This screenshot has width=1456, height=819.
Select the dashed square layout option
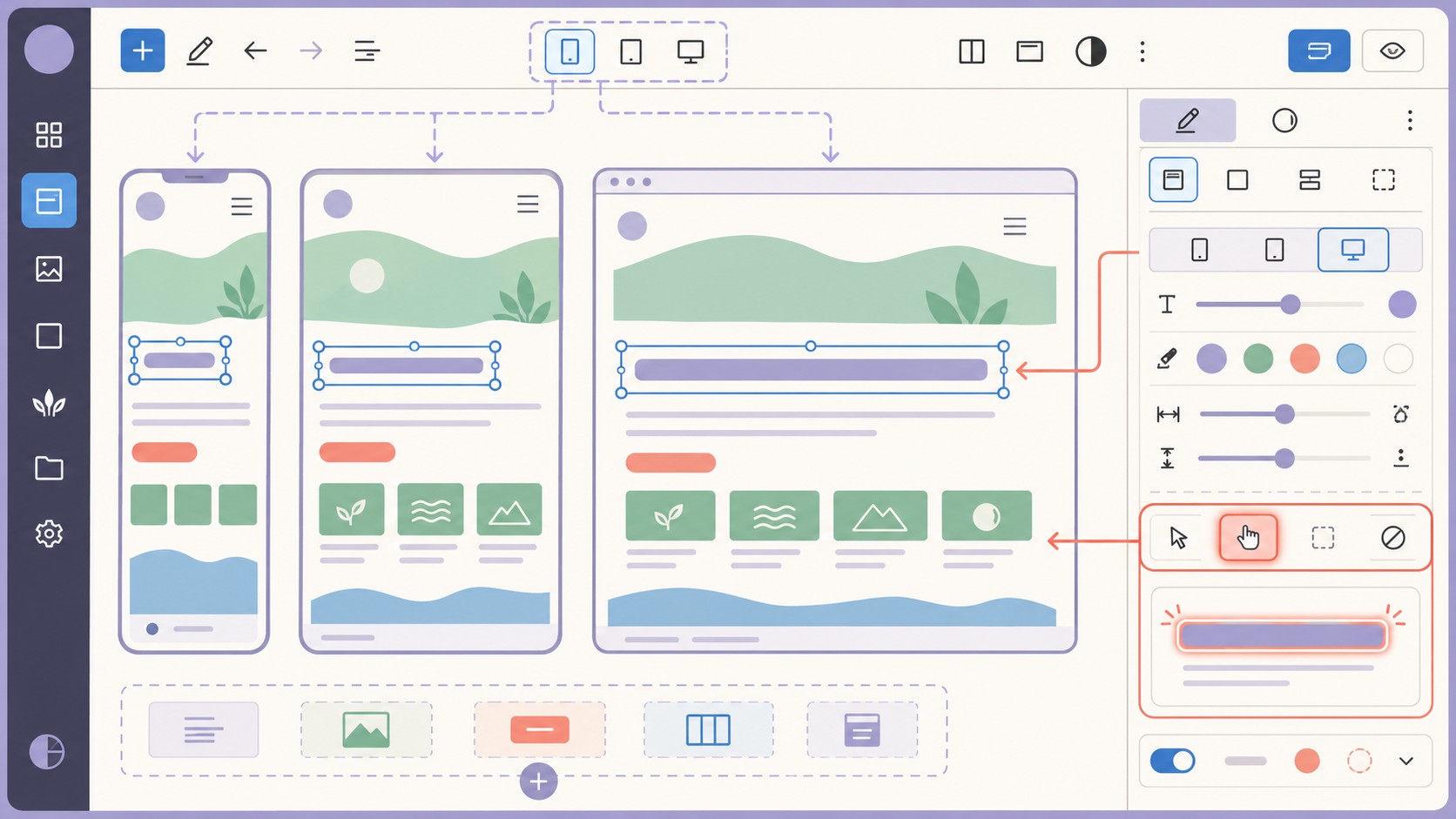(x=1384, y=179)
